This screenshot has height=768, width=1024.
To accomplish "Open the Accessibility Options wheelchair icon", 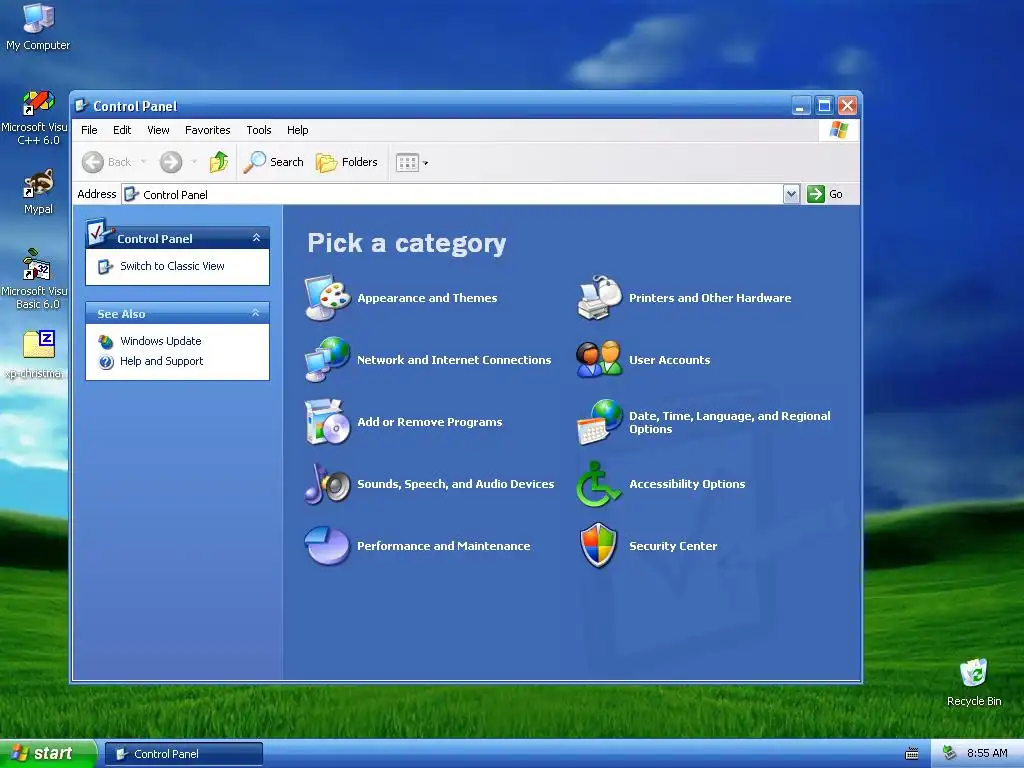I will pos(598,484).
